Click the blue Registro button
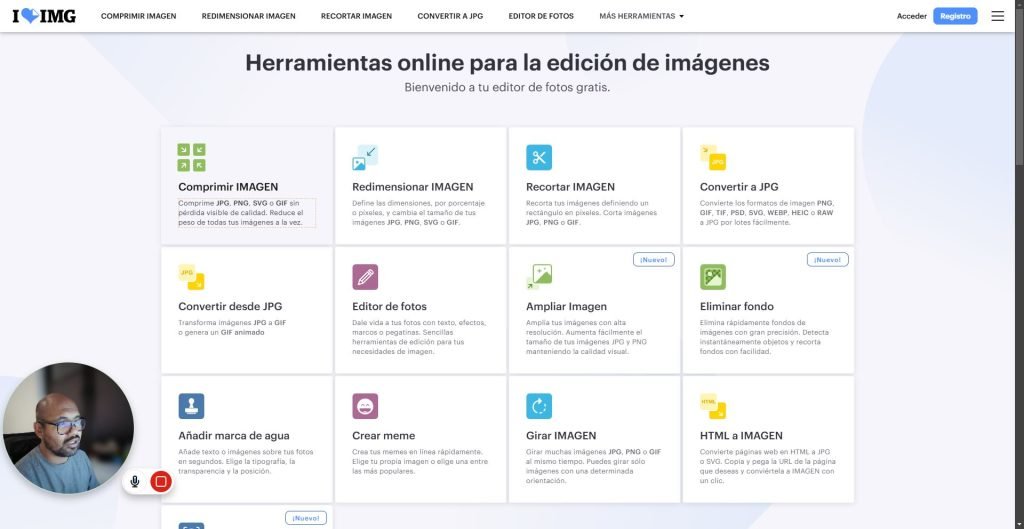 (955, 16)
